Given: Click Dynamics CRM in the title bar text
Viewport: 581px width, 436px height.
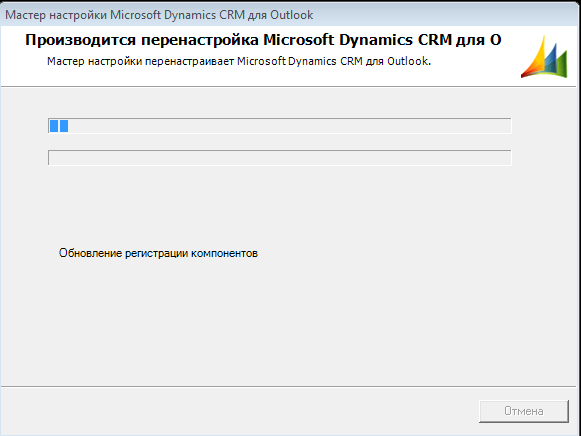Looking at the screenshot, I should coord(204,15).
